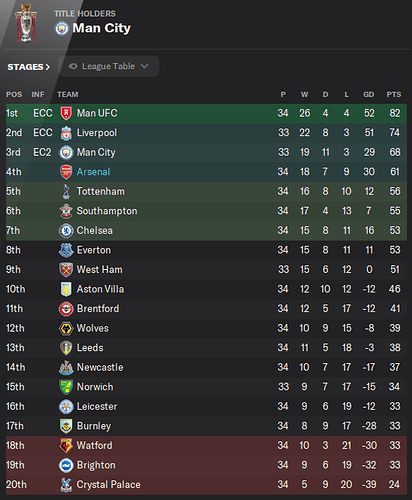This screenshot has height=500, width=412.
Task: Open the Arsenal team link
Action: pyautogui.click(x=93, y=172)
